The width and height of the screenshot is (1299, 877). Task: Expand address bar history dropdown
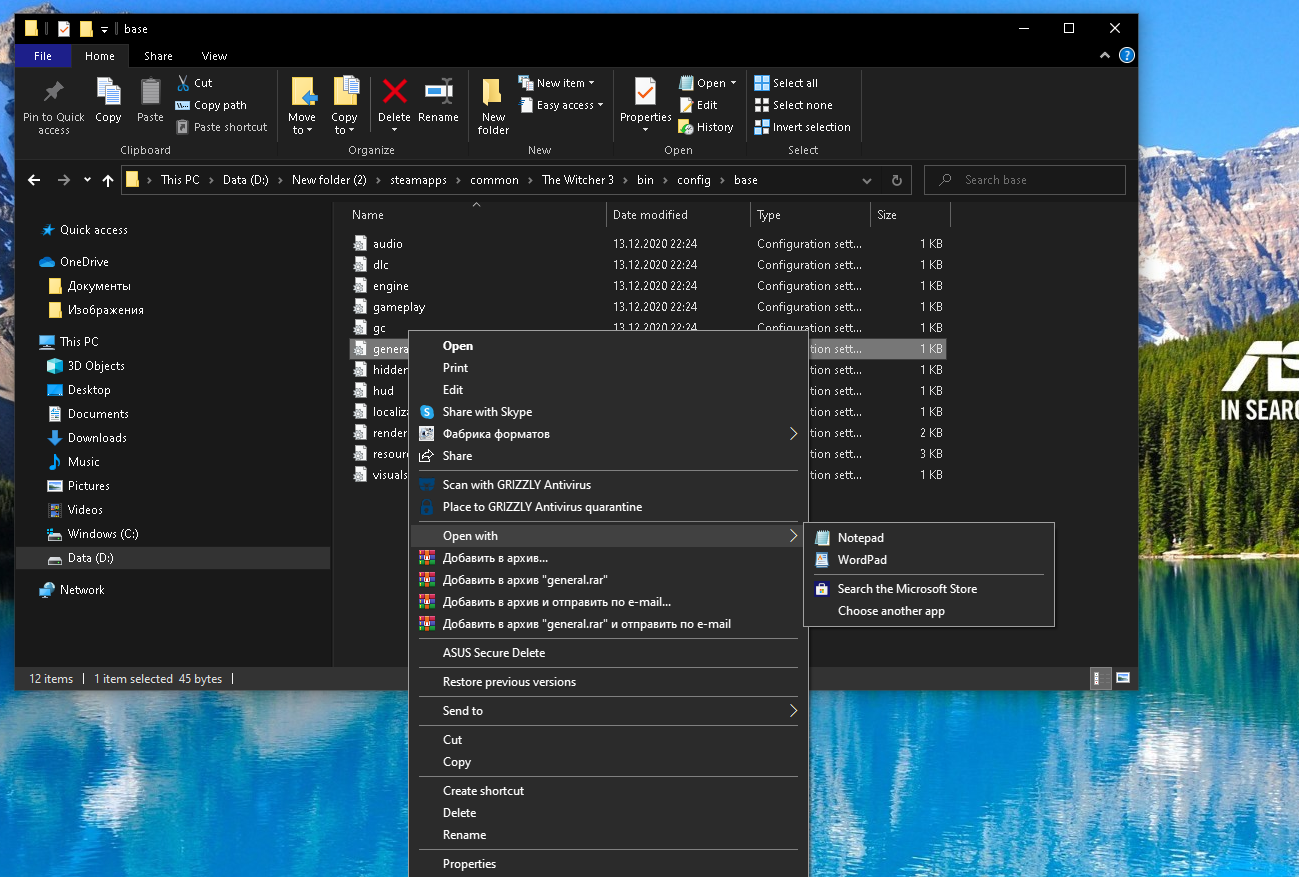867,180
